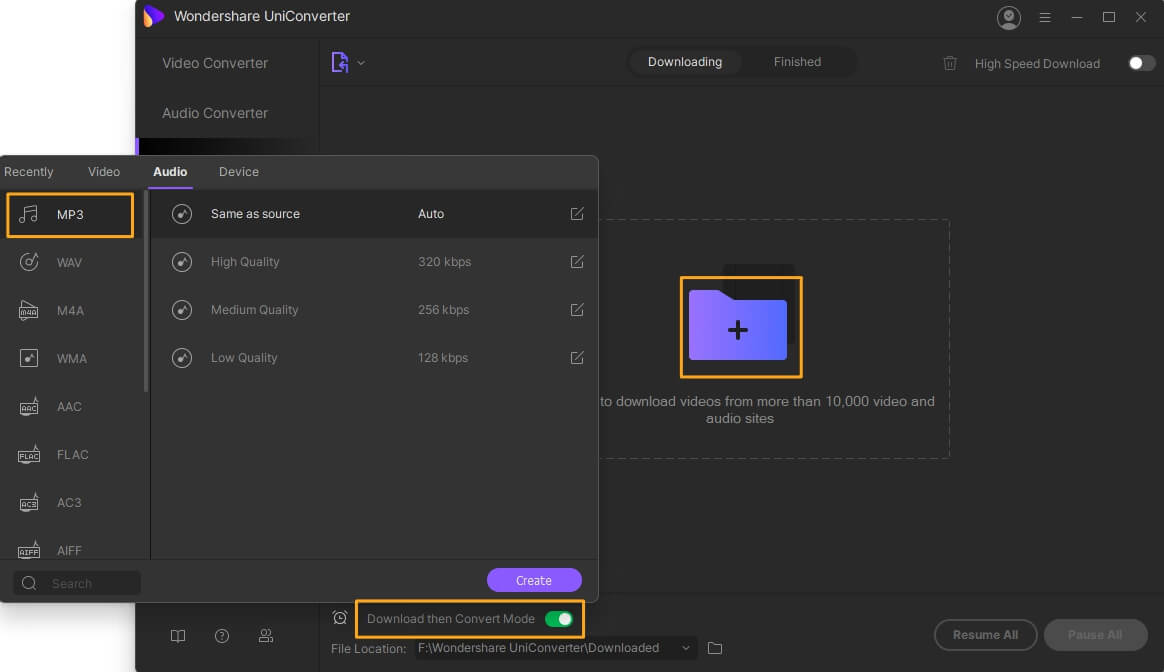Screen dimensions: 1164x672
Task: Select the Video format tab
Action: (x=104, y=172)
